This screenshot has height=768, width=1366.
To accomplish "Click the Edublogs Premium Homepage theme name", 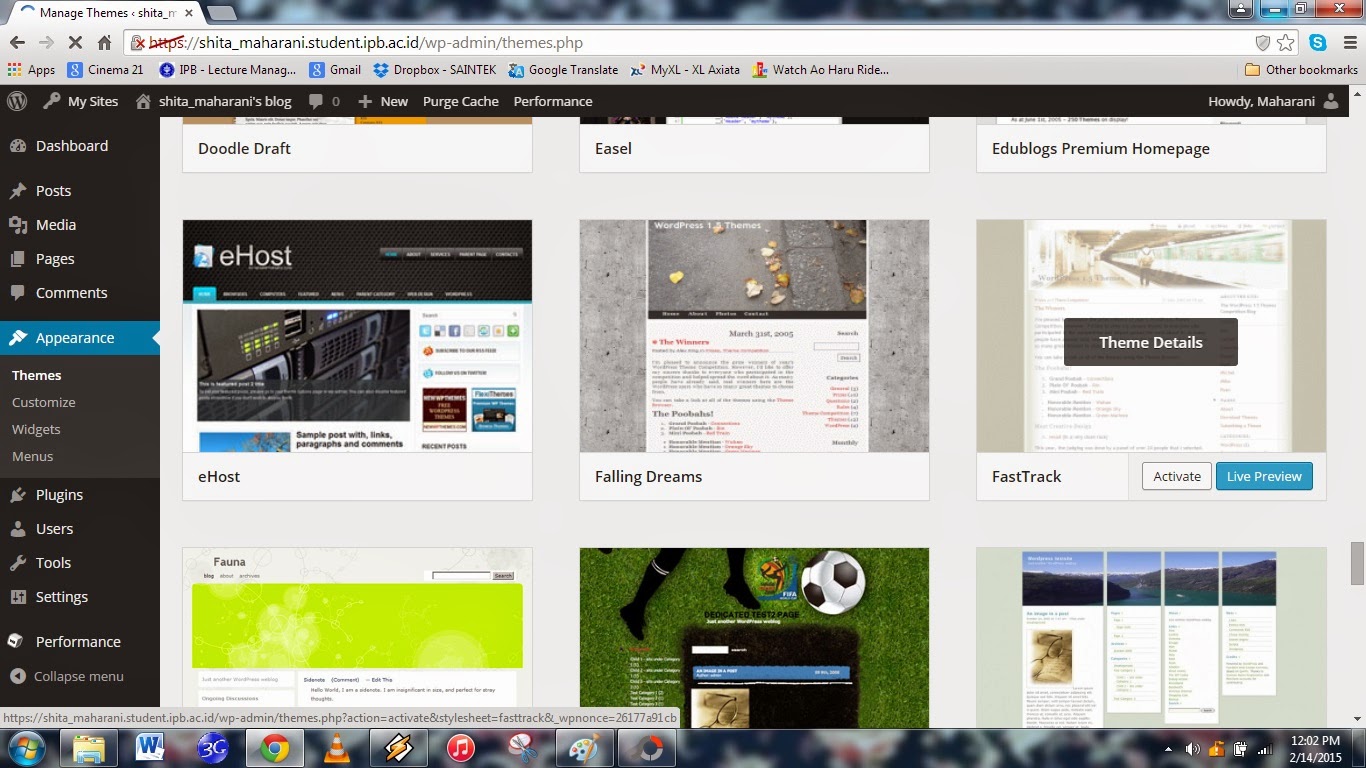I will [x=1101, y=148].
